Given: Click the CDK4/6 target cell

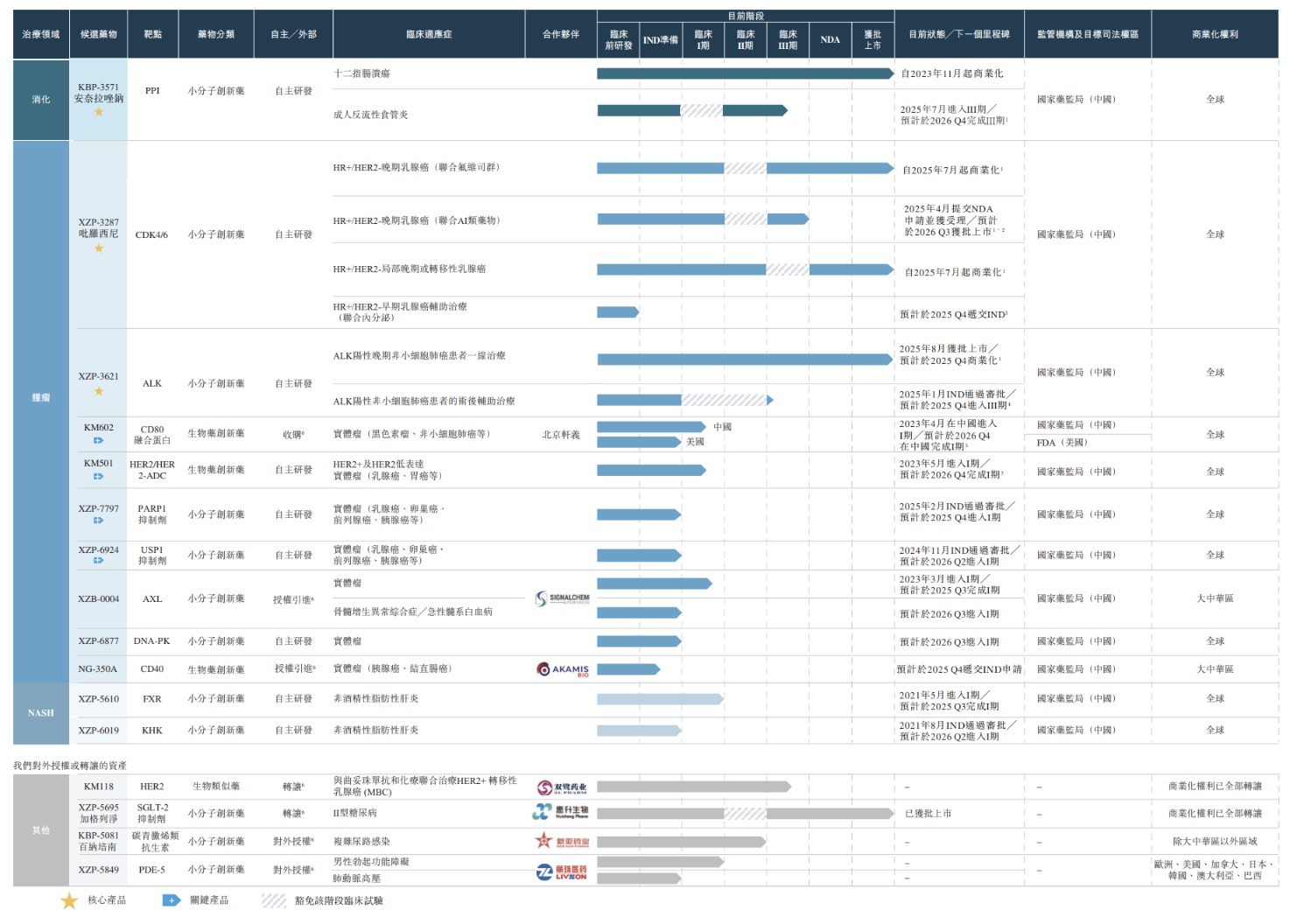Looking at the screenshot, I should click(x=151, y=234).
